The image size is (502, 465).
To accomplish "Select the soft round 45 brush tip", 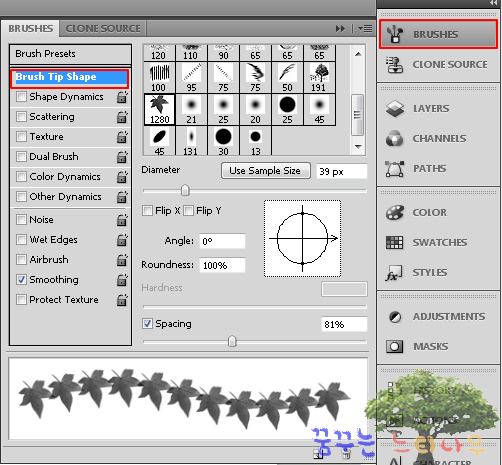I will point(319,109).
